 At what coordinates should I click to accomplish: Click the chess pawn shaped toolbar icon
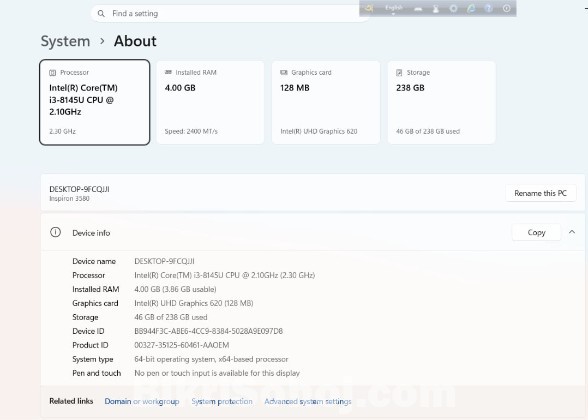click(436, 9)
